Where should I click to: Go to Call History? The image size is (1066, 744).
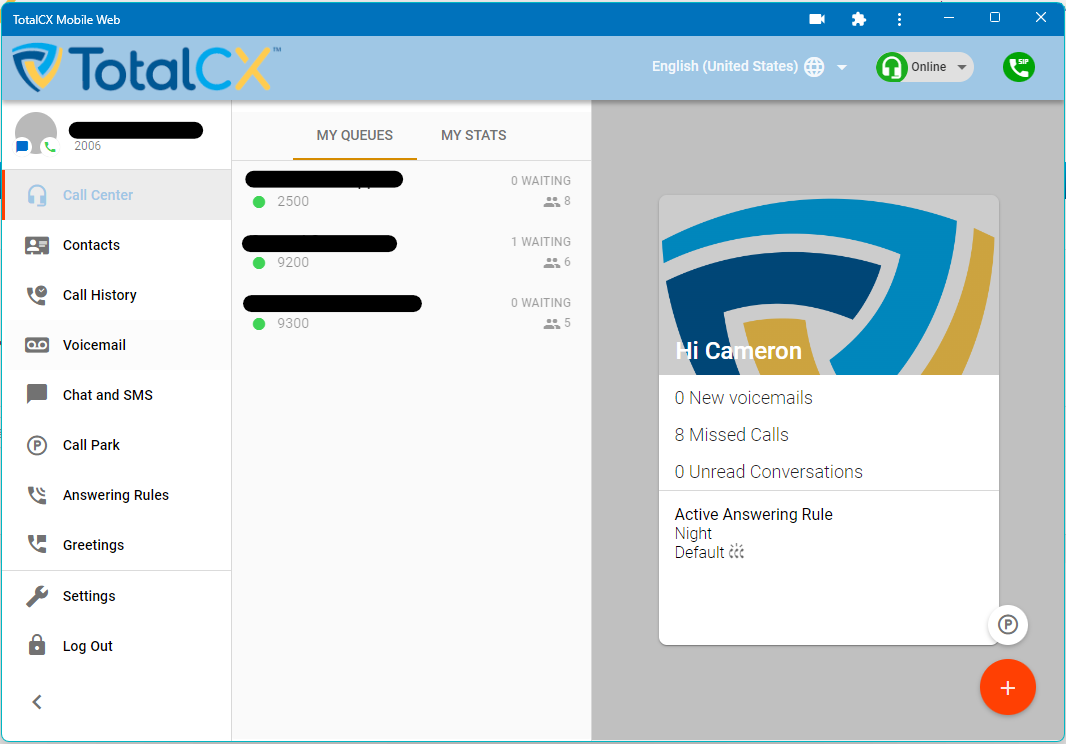(117, 295)
